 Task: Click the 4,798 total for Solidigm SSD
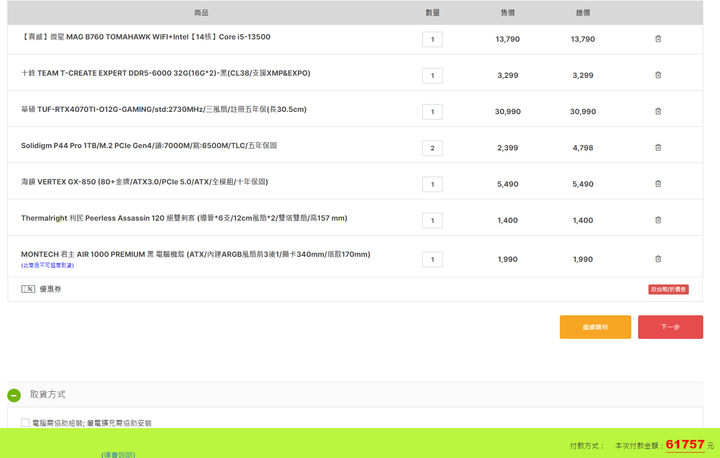(583, 148)
